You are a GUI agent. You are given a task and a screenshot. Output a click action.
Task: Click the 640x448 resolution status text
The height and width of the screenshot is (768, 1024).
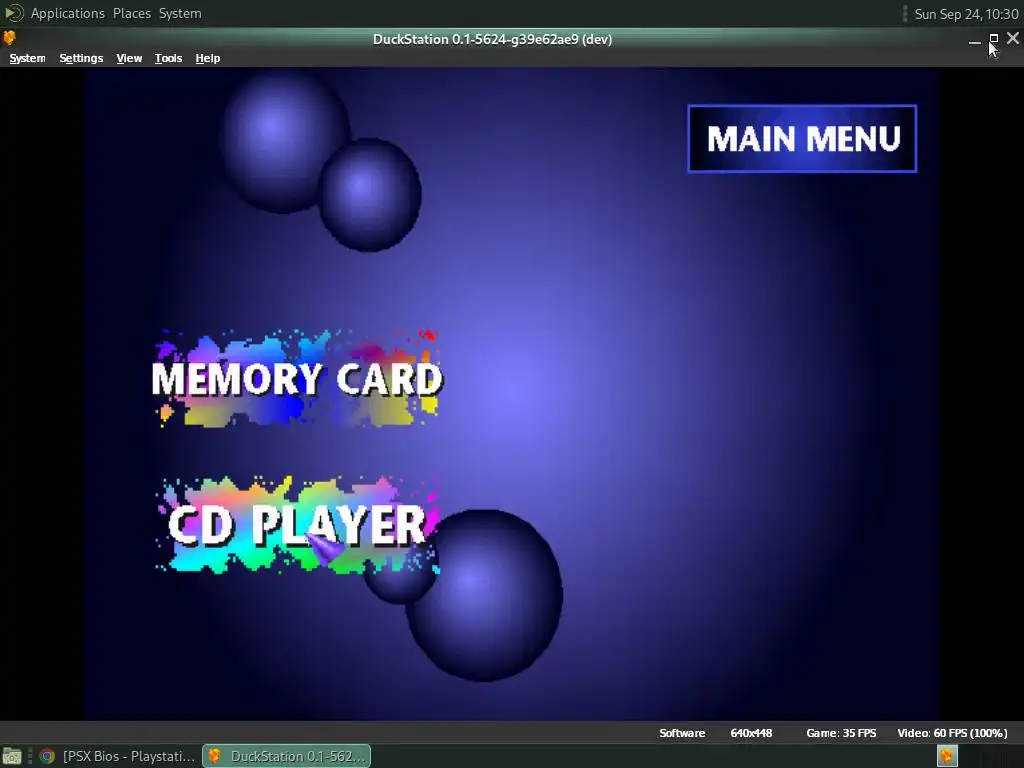tap(751, 733)
